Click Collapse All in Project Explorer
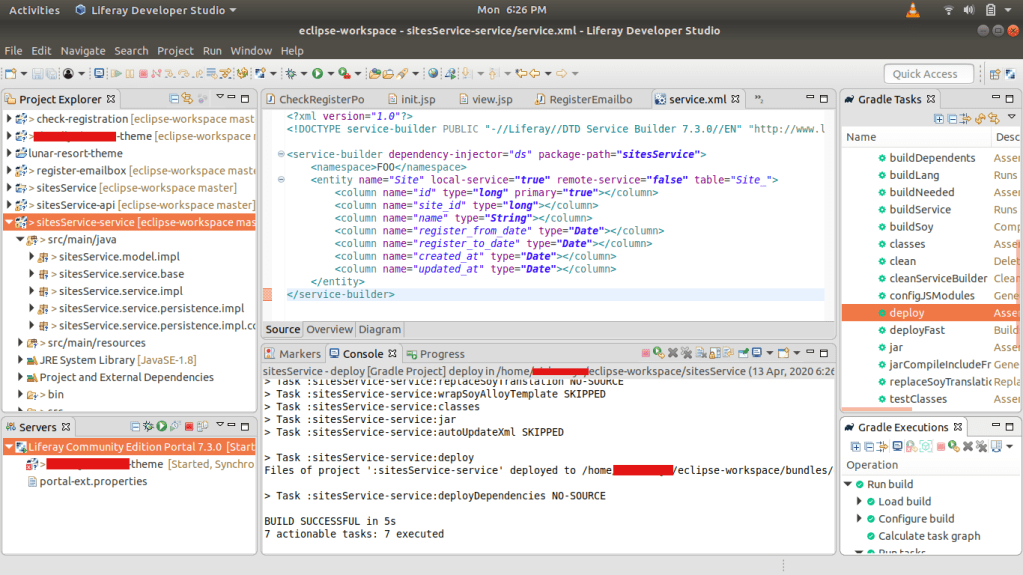Screen dimensions: 1023x575 (174, 99)
